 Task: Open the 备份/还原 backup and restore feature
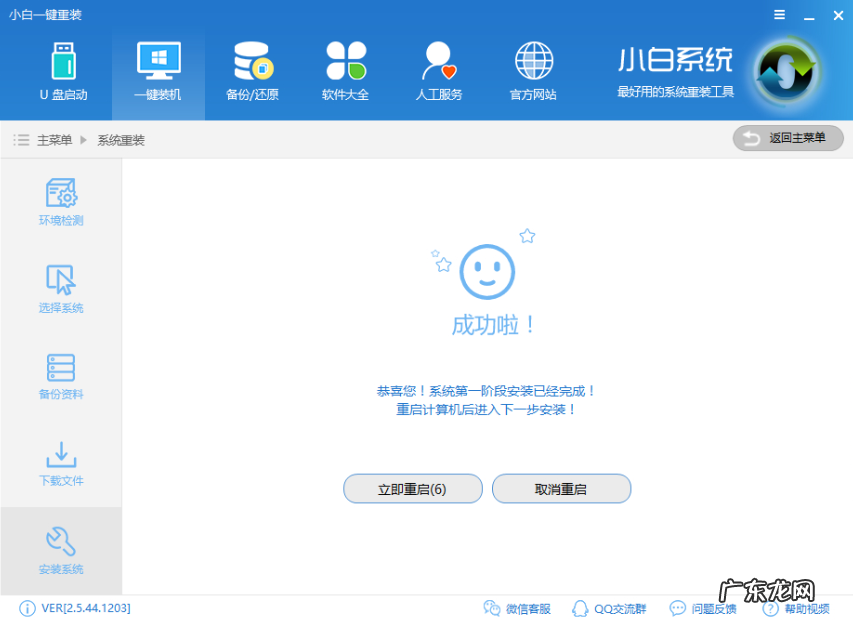pyautogui.click(x=250, y=68)
